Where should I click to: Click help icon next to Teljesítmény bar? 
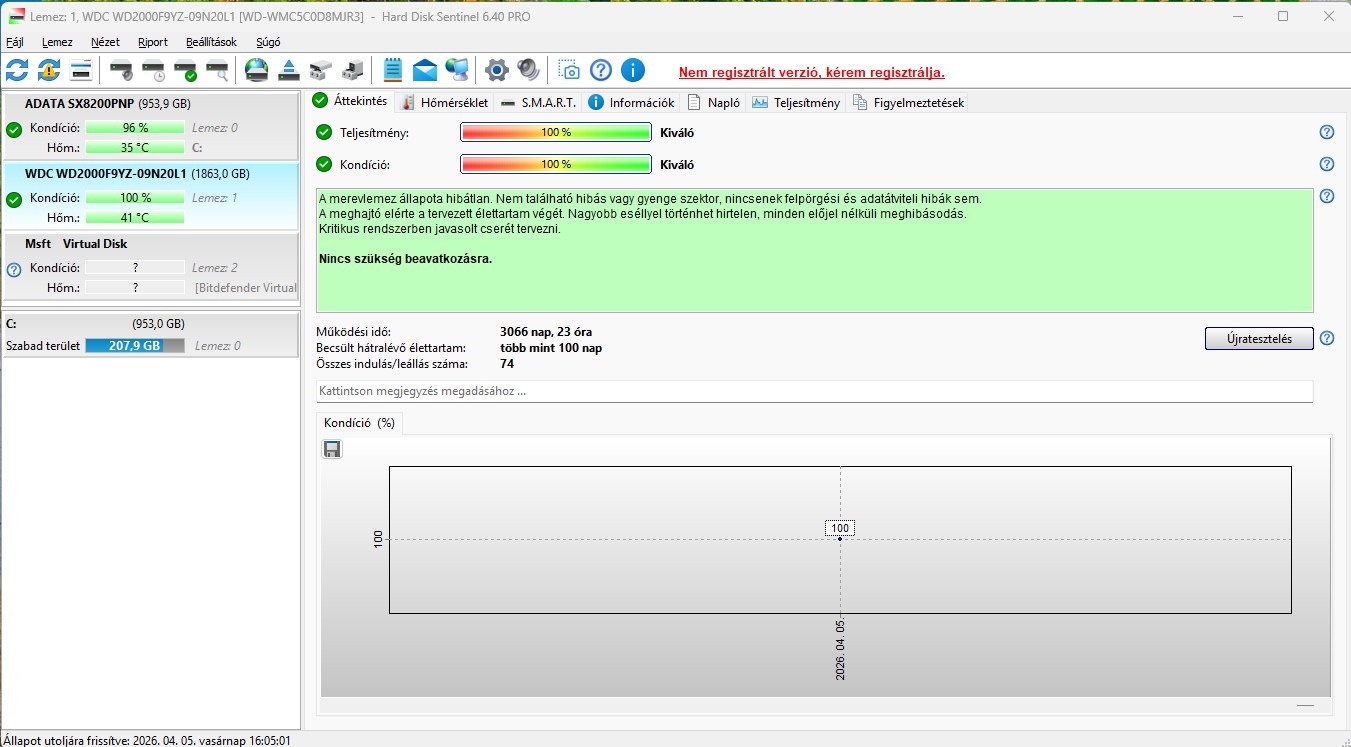click(x=1327, y=132)
